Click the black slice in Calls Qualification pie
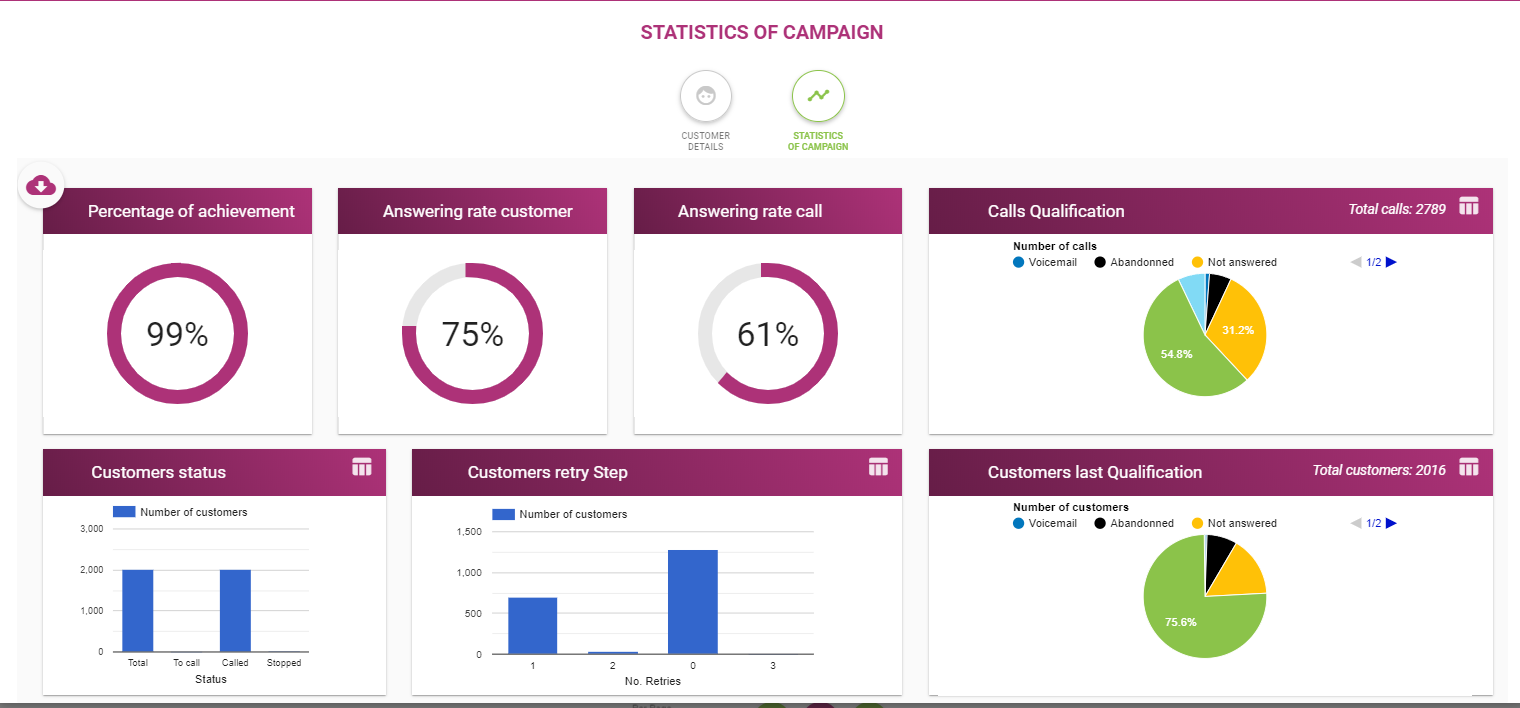This screenshot has width=1520, height=708. point(1216,292)
